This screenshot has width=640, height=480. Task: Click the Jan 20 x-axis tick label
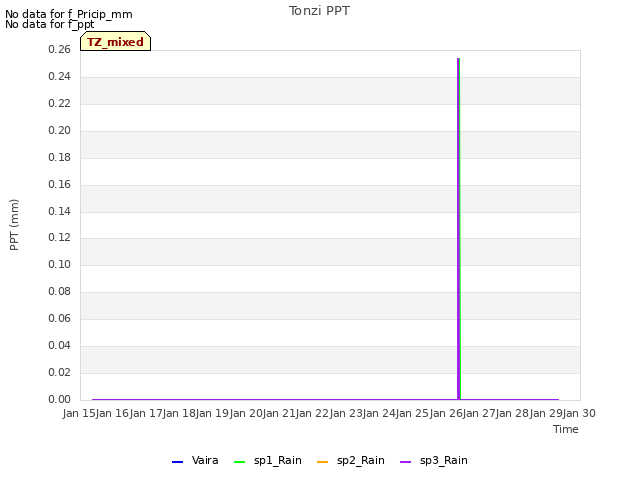point(246,413)
